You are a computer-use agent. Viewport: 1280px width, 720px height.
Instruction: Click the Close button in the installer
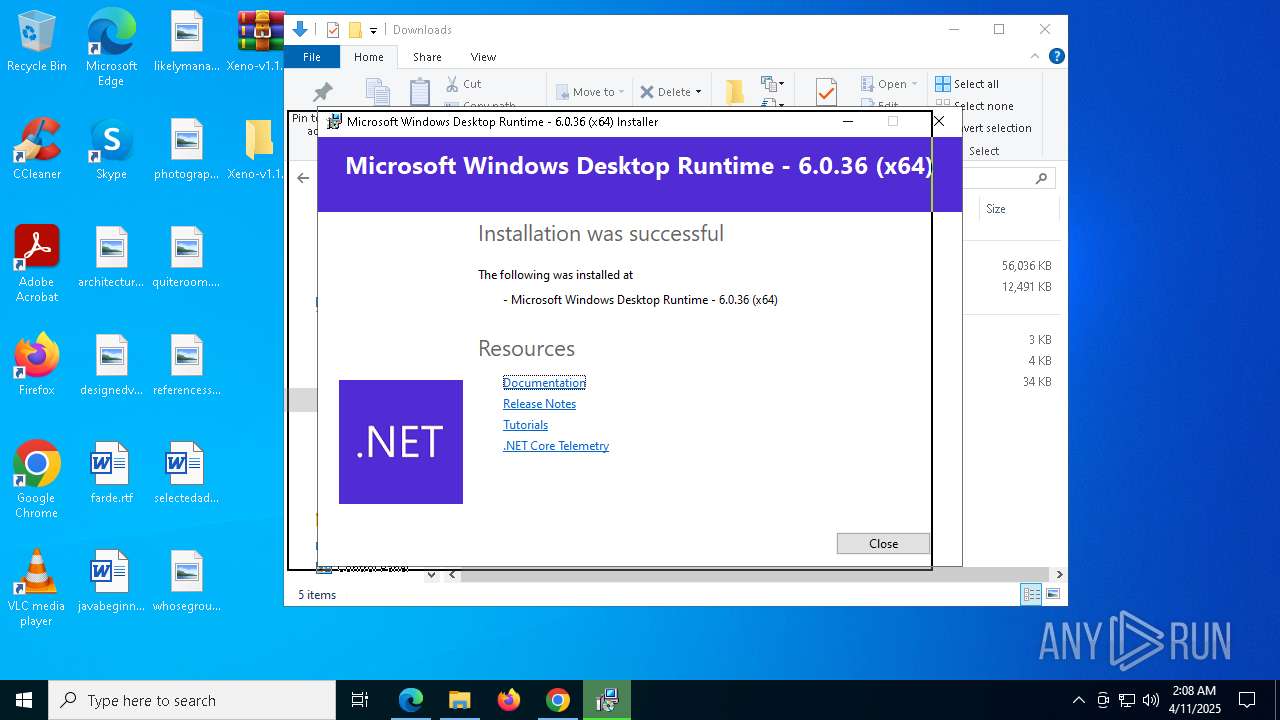point(883,543)
